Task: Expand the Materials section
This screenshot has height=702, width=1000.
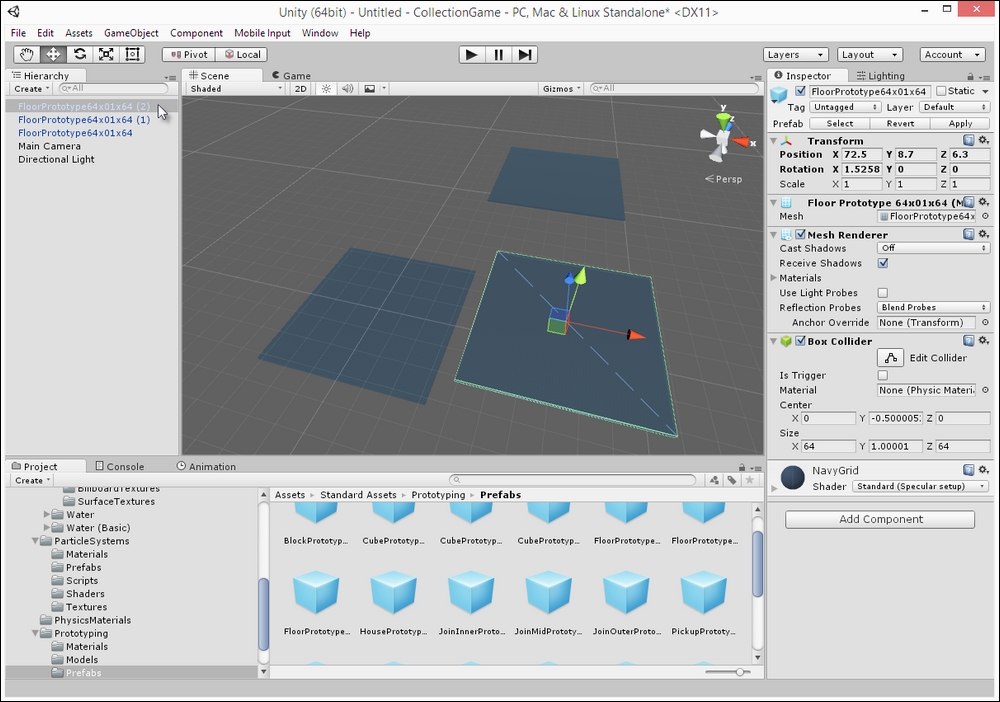Action: (x=774, y=278)
